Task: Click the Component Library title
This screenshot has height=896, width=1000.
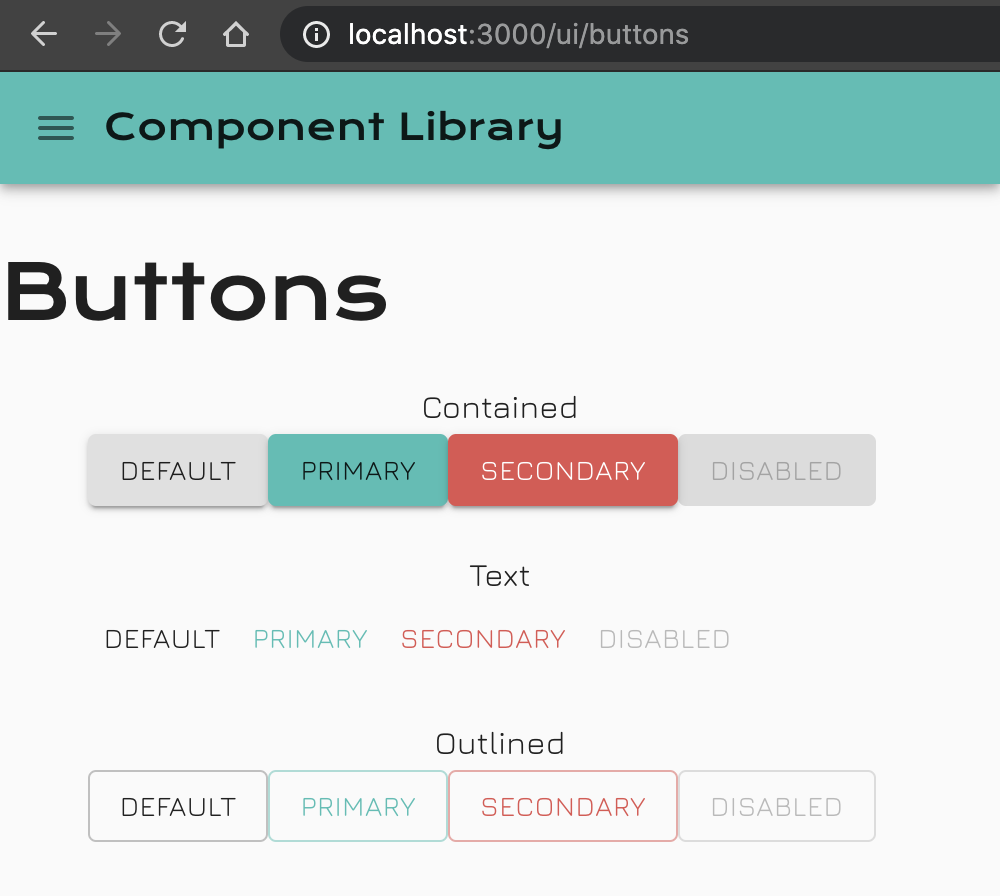Action: coord(334,128)
